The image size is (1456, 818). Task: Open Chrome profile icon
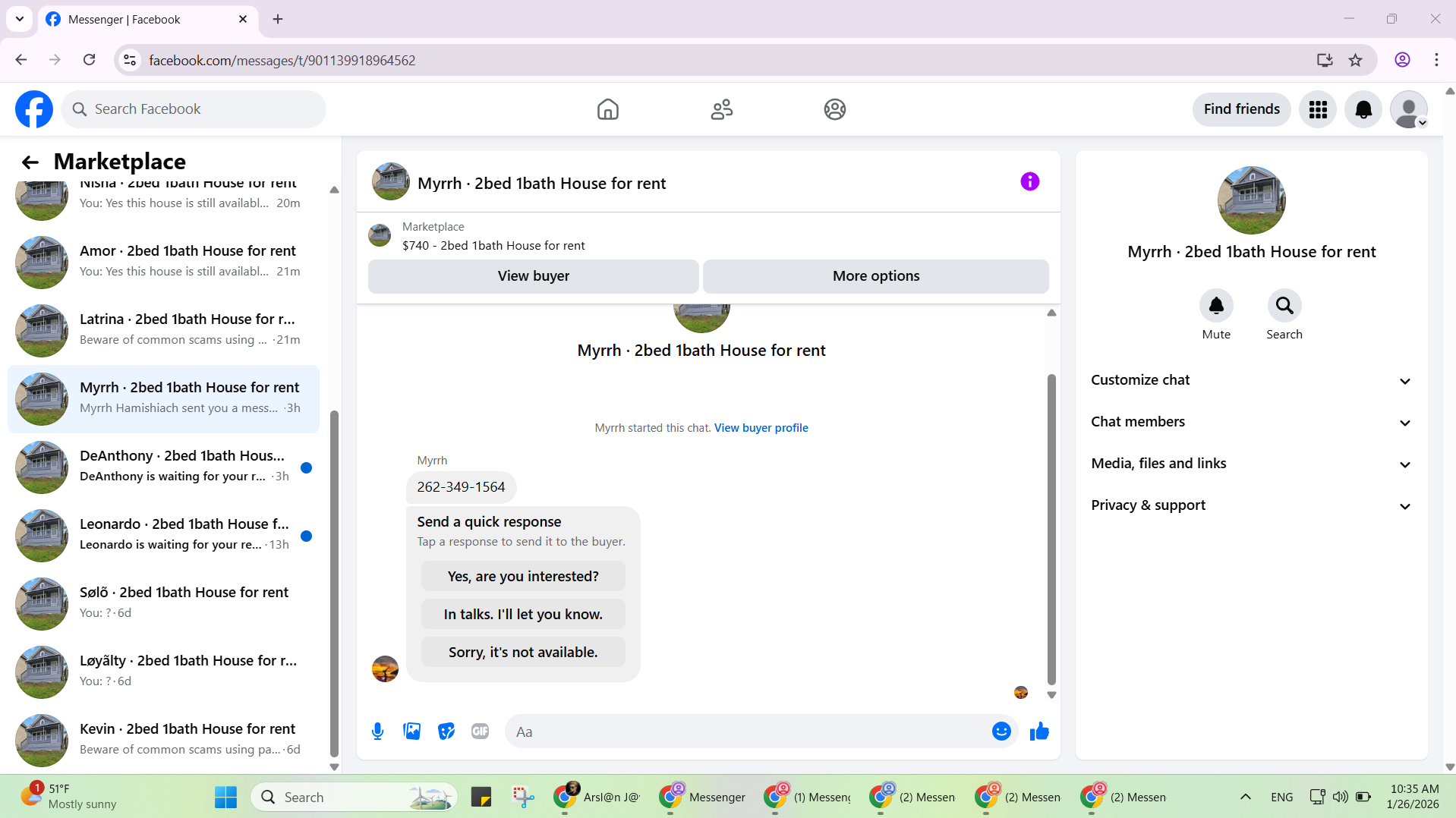pos(1402,60)
